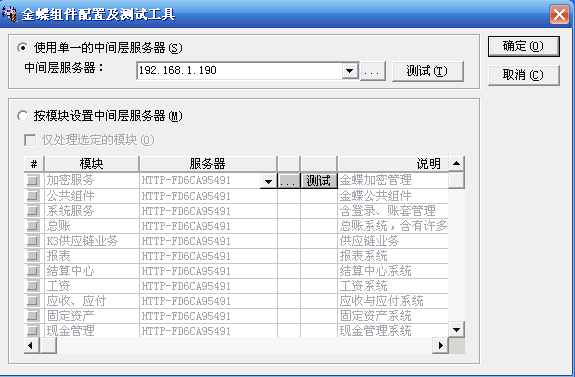Viewport: 575px width, 377px height.
Task: Select the 结算中心 module cell
Action: (x=92, y=271)
